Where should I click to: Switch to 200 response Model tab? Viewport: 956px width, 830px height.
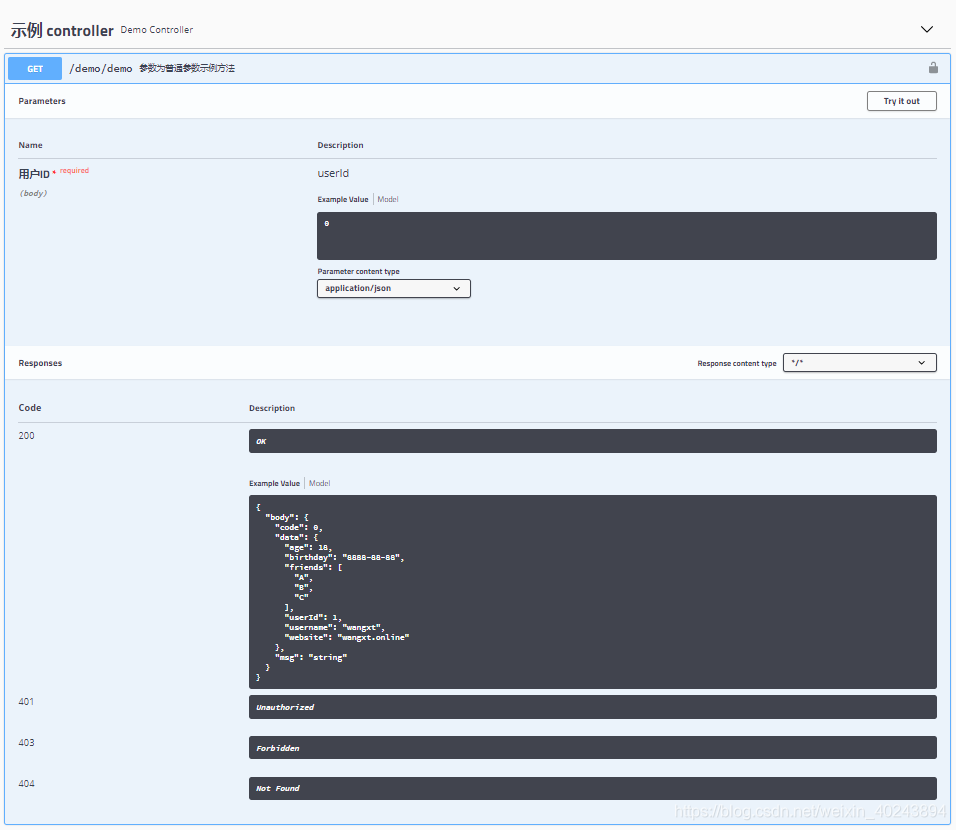click(x=319, y=483)
